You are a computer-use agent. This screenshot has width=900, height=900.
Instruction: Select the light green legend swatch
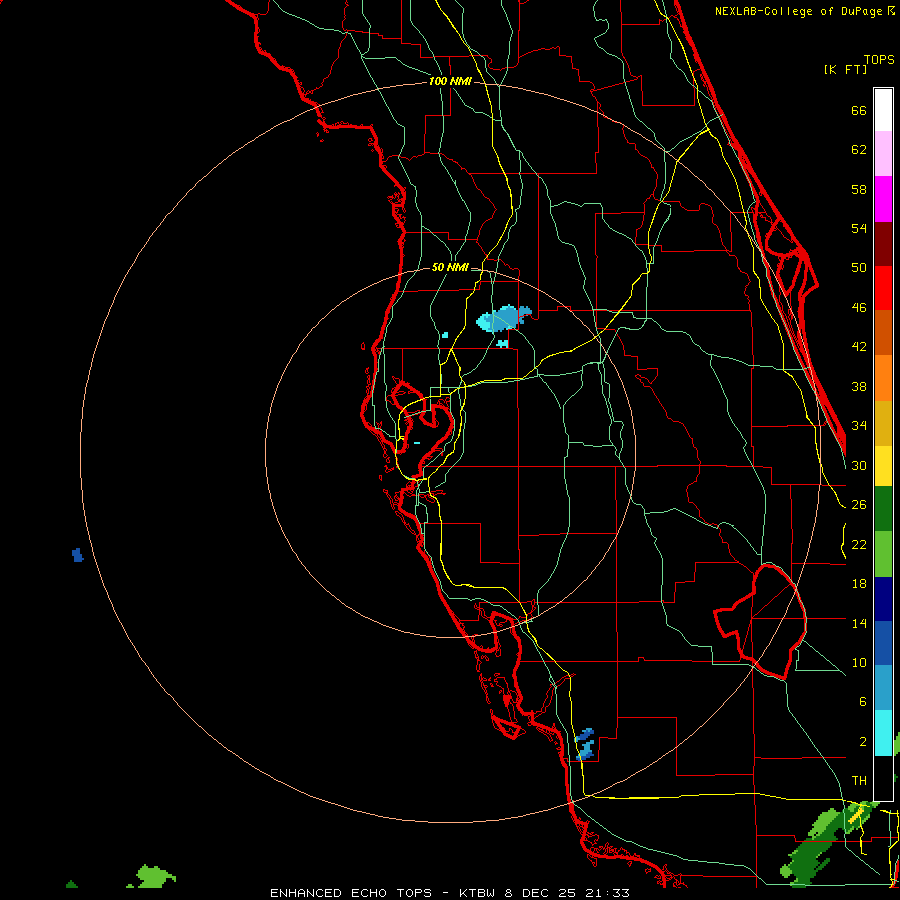[x=883, y=554]
